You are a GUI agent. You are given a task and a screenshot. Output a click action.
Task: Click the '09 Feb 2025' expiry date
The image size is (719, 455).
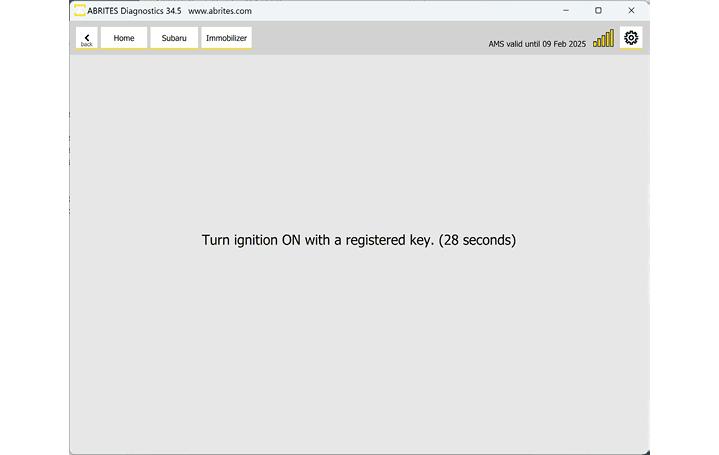click(x=564, y=44)
